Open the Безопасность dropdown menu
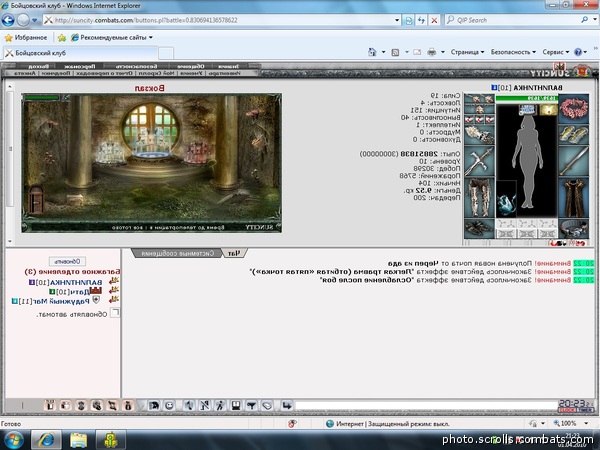600x450 pixels. coord(513,52)
